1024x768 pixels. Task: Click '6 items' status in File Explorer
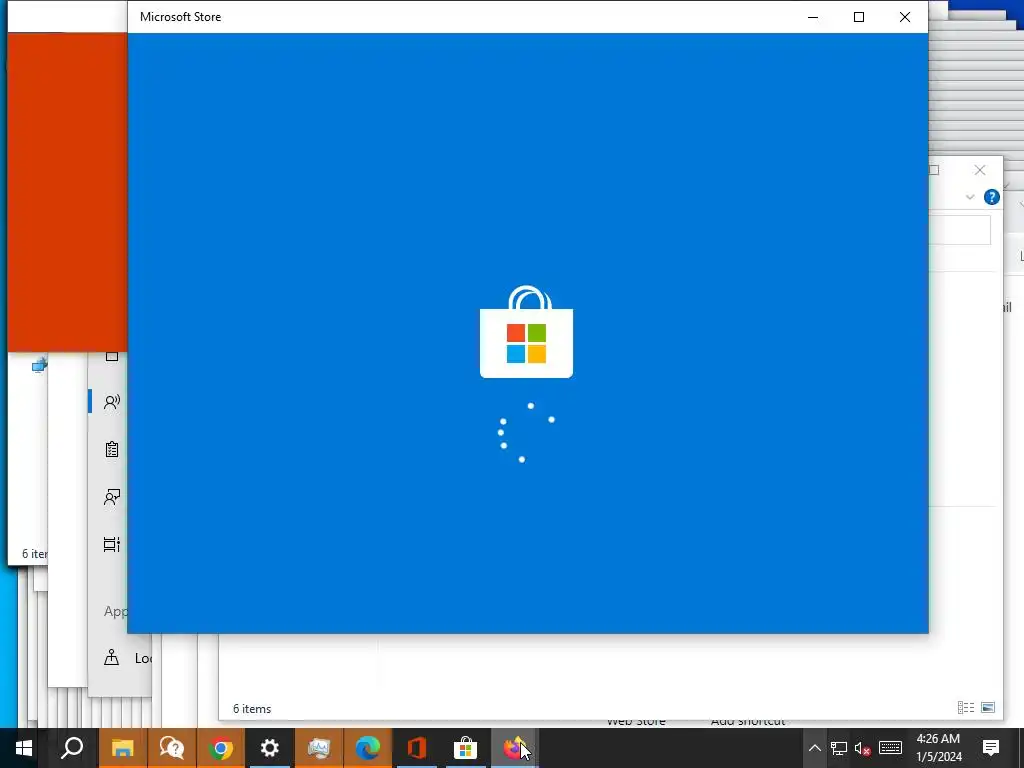pos(252,709)
